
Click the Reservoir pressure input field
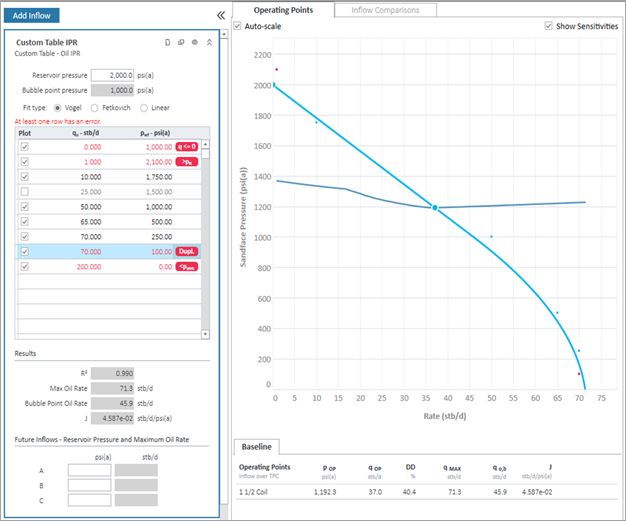[x=112, y=75]
